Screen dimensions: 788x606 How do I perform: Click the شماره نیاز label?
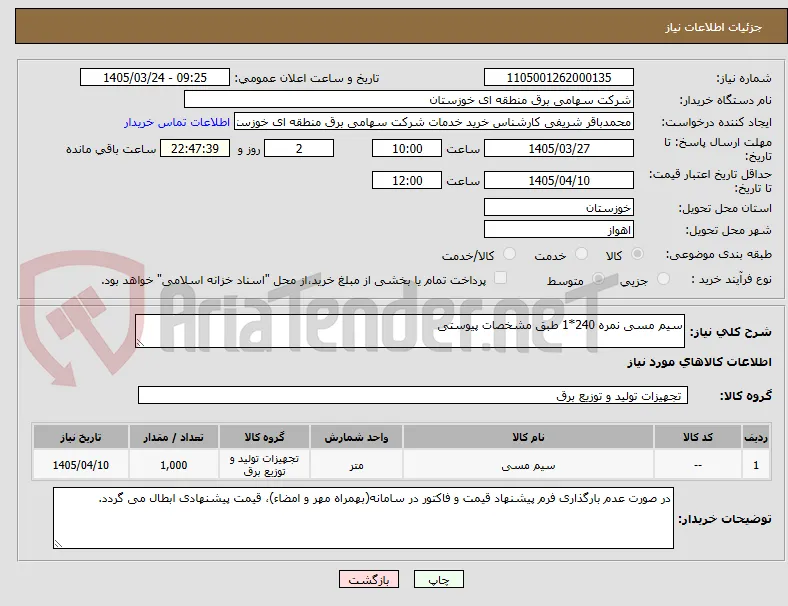(x=744, y=78)
